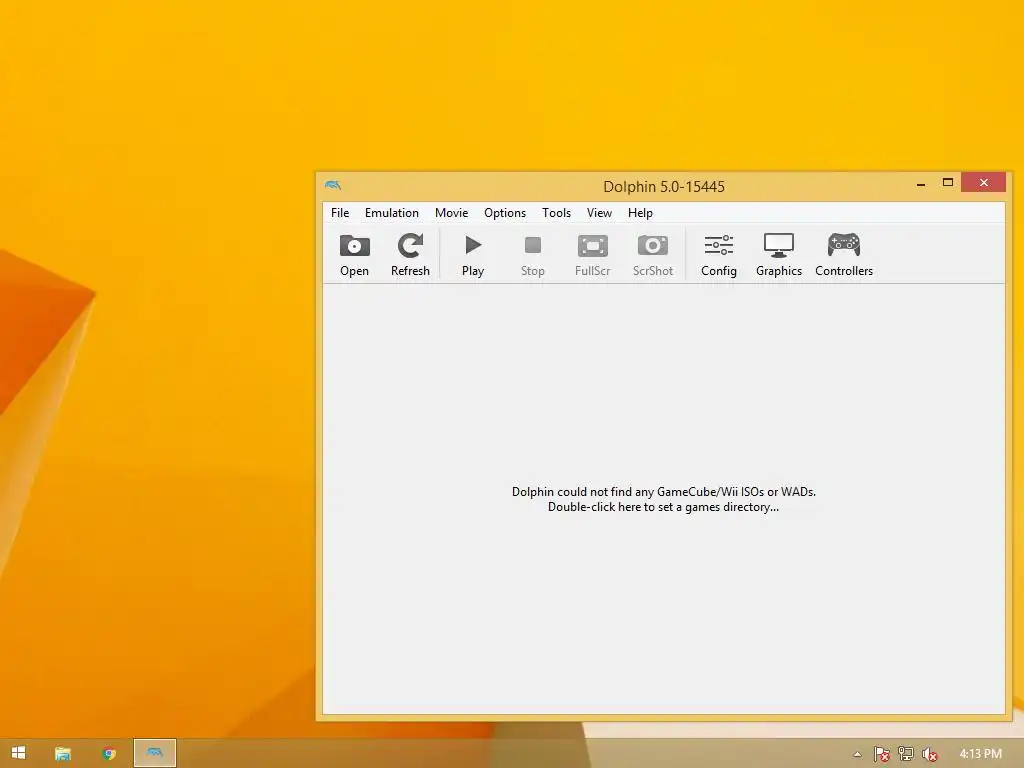Click the Dolphin logo in title bar
Viewport: 1024px width, 768px height.
(333, 186)
